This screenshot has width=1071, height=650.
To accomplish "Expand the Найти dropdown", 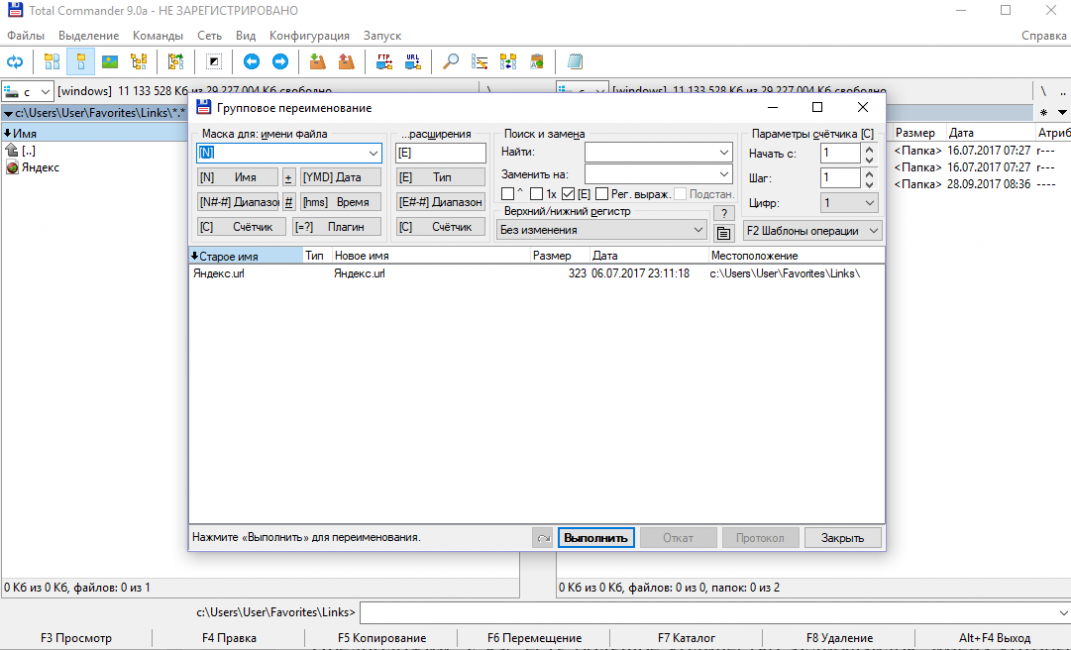I will point(724,153).
